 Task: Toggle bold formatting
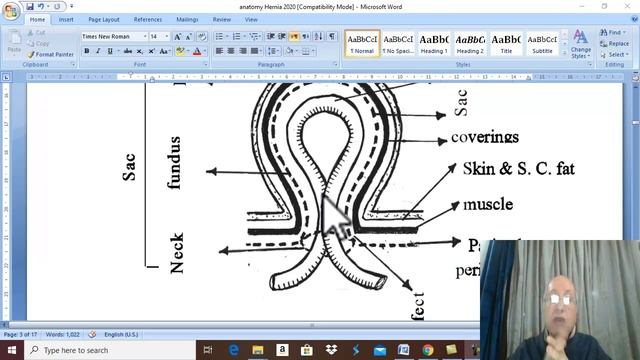pos(87,51)
